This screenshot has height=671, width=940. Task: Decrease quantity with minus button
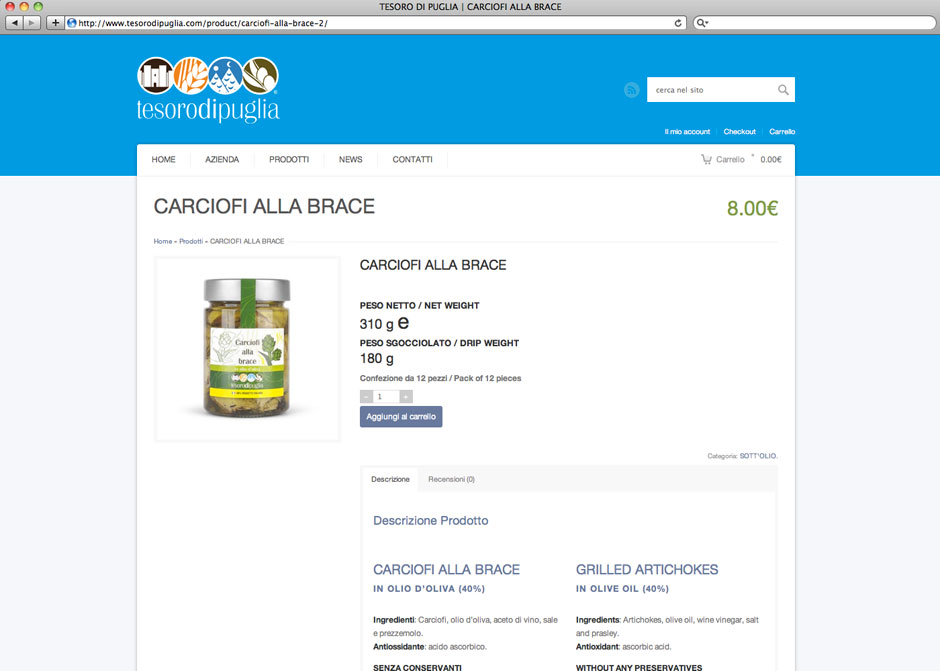tap(366, 396)
